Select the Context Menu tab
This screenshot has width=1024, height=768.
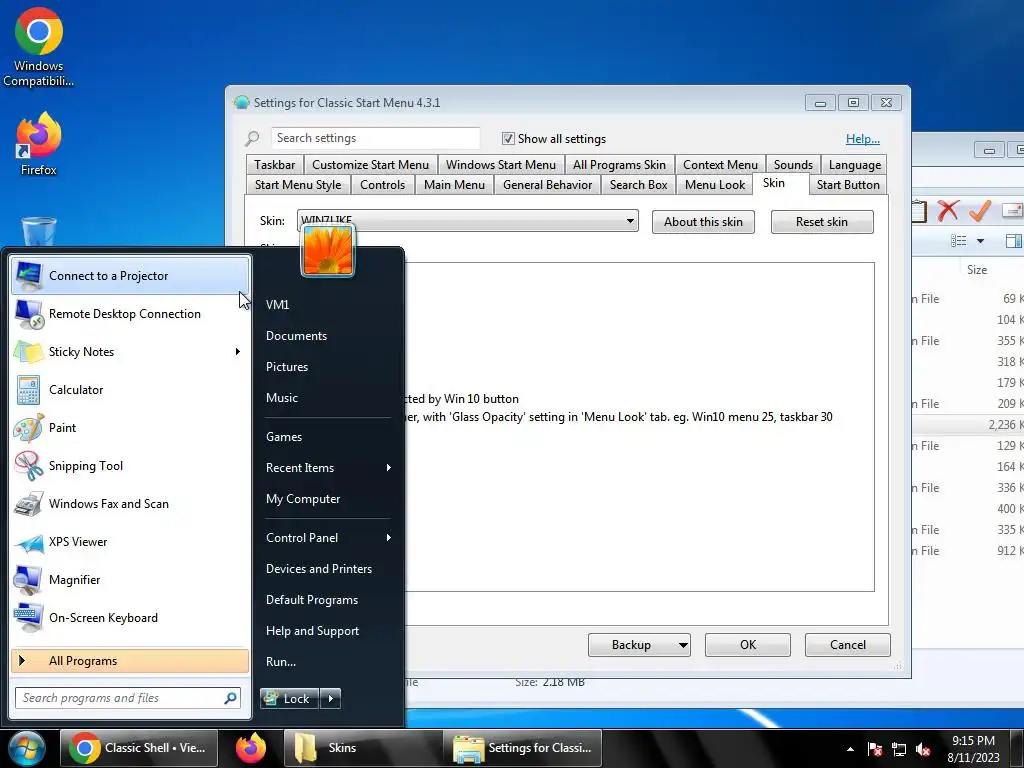720,165
